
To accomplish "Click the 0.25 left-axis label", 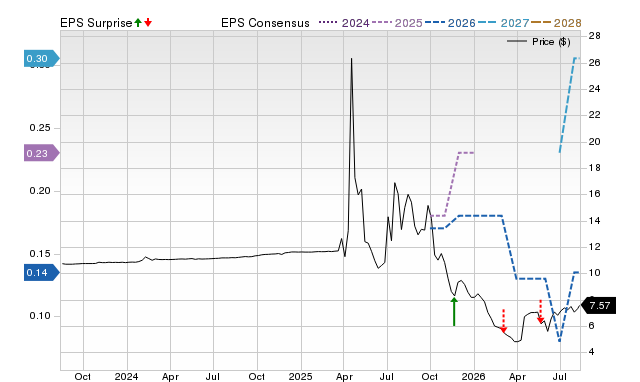I will 40,128.
